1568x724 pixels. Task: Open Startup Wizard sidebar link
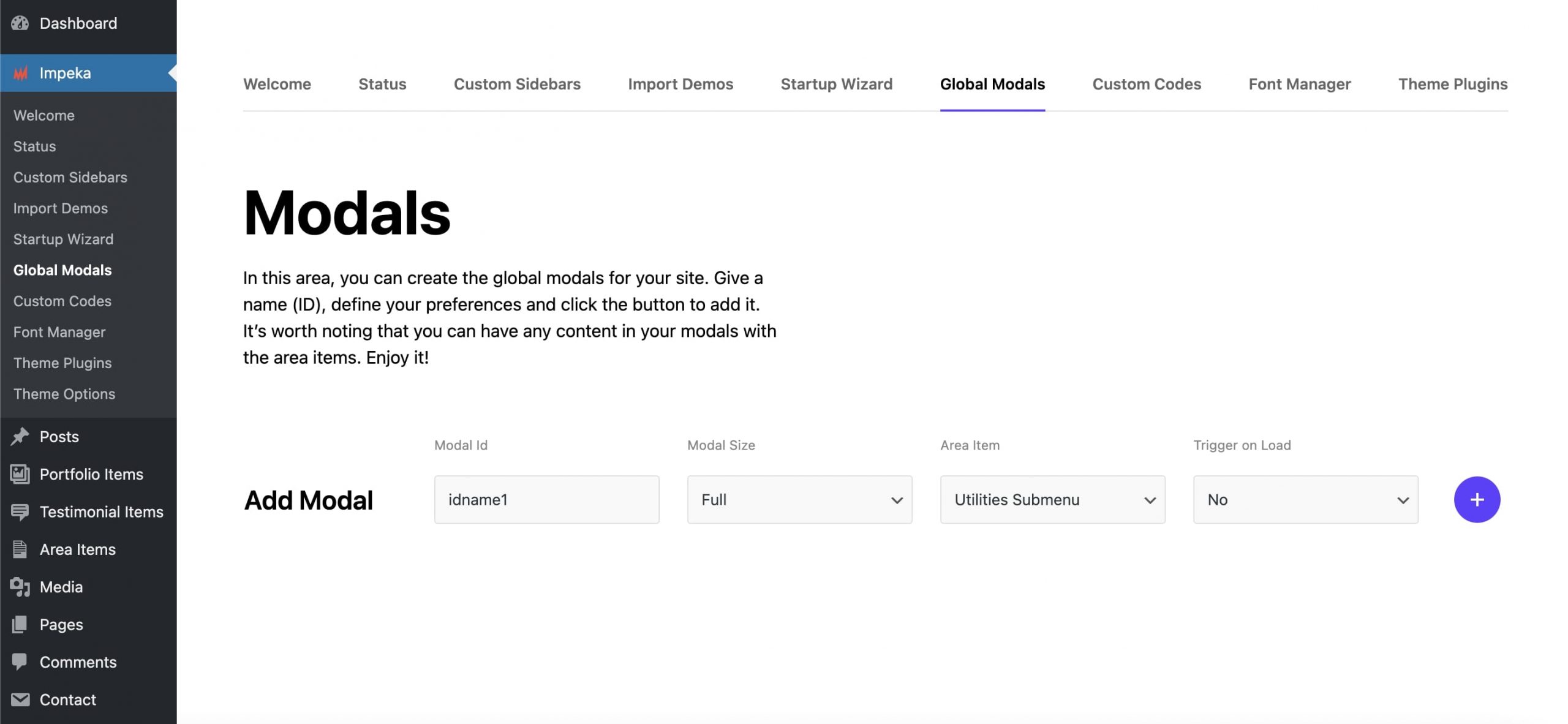pyautogui.click(x=63, y=239)
